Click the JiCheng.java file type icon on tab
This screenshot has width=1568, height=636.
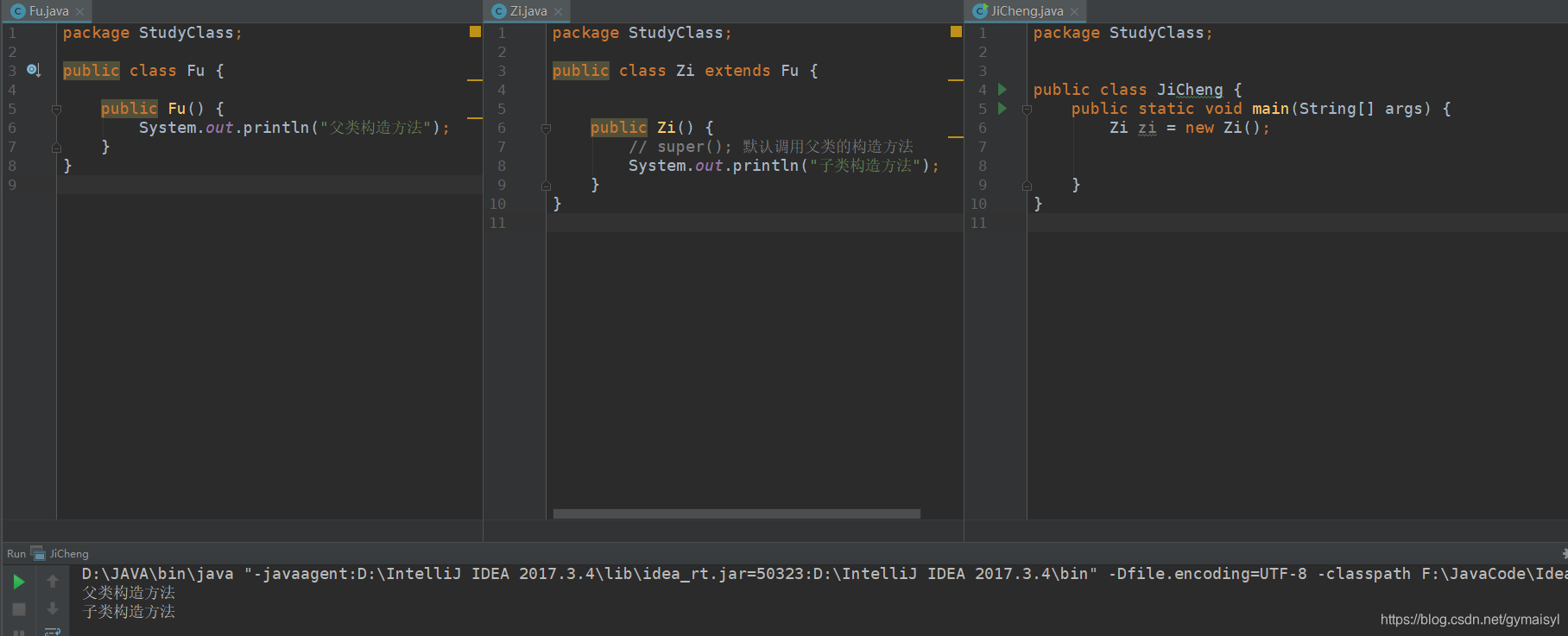coord(980,11)
